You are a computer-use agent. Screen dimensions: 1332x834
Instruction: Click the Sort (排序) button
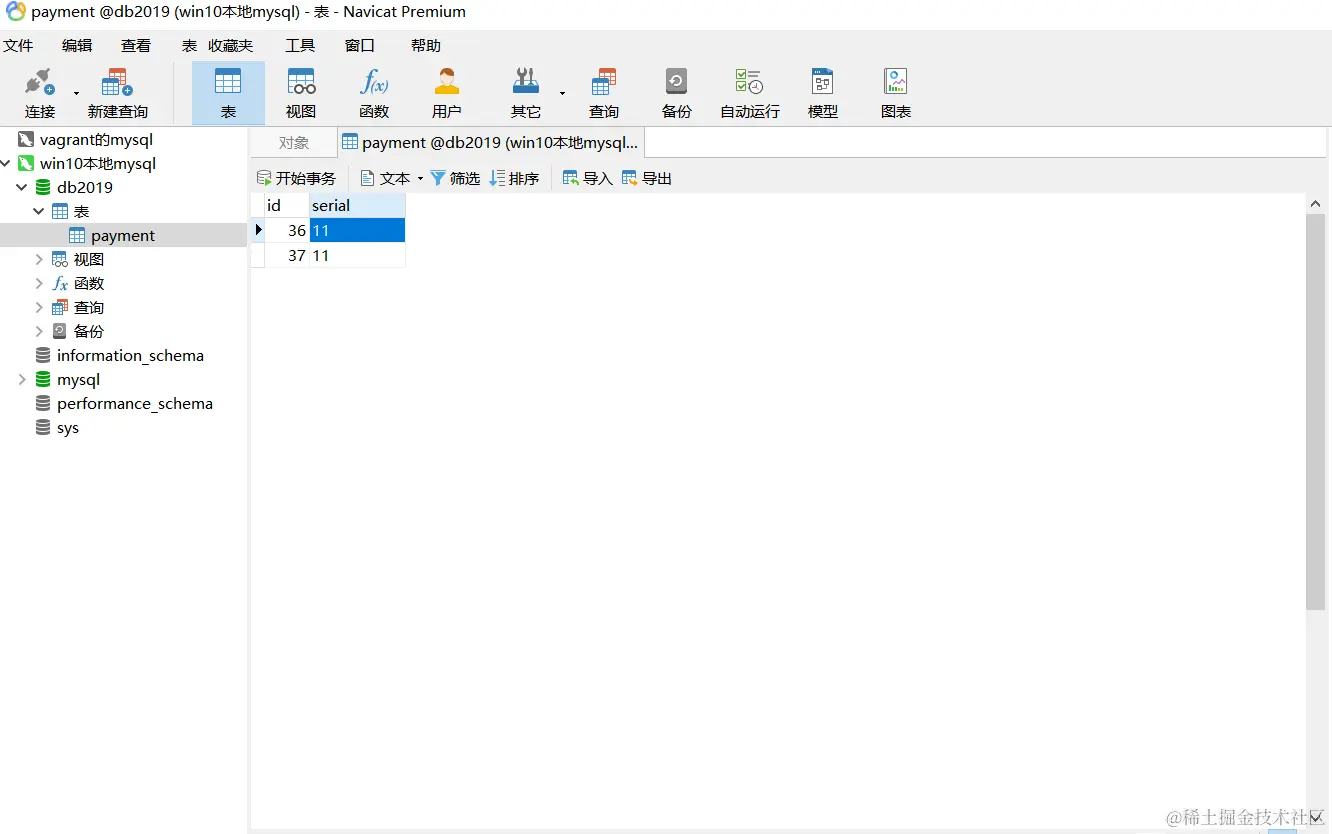pyautogui.click(x=514, y=178)
